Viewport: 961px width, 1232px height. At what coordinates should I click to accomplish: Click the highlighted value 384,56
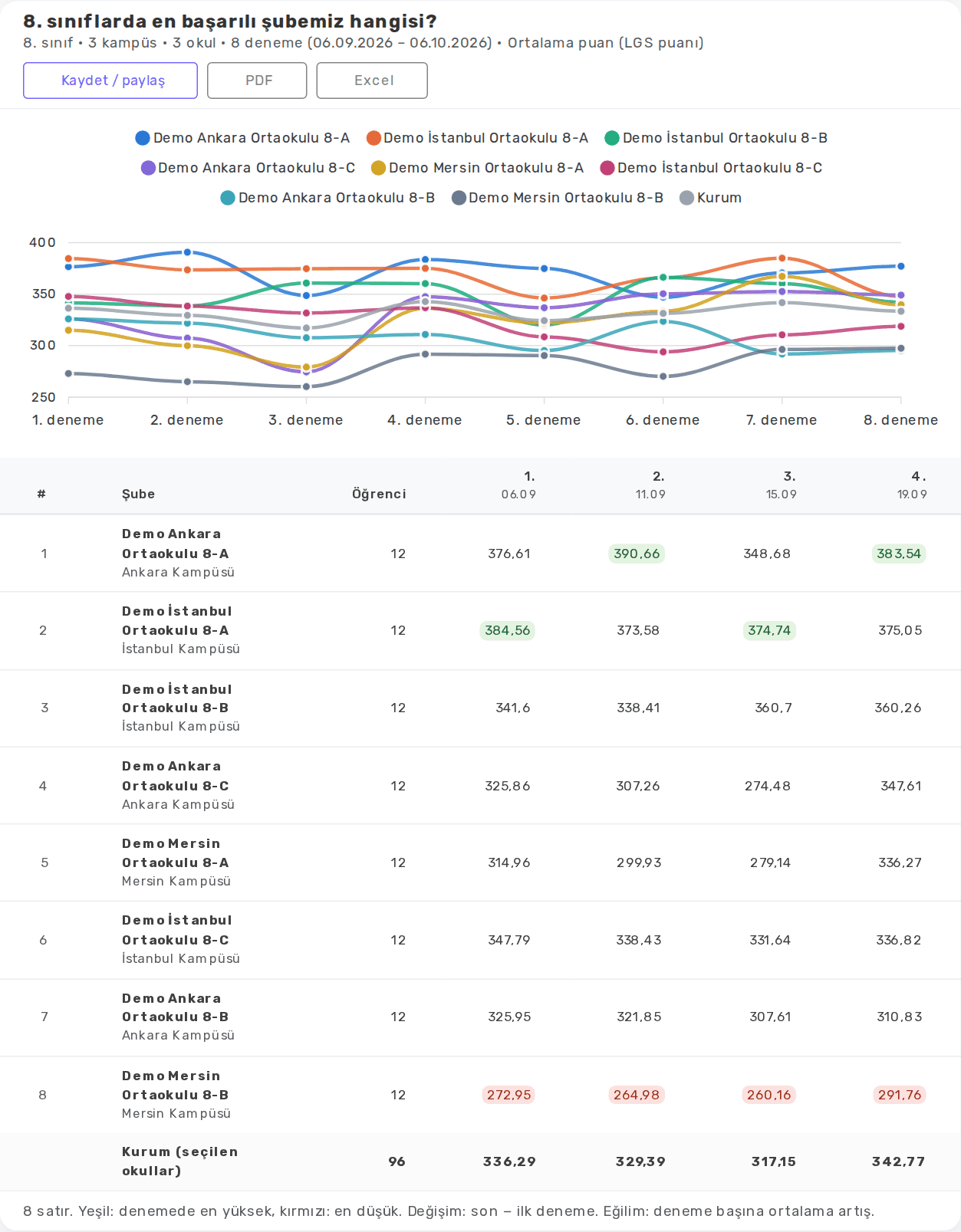click(507, 630)
